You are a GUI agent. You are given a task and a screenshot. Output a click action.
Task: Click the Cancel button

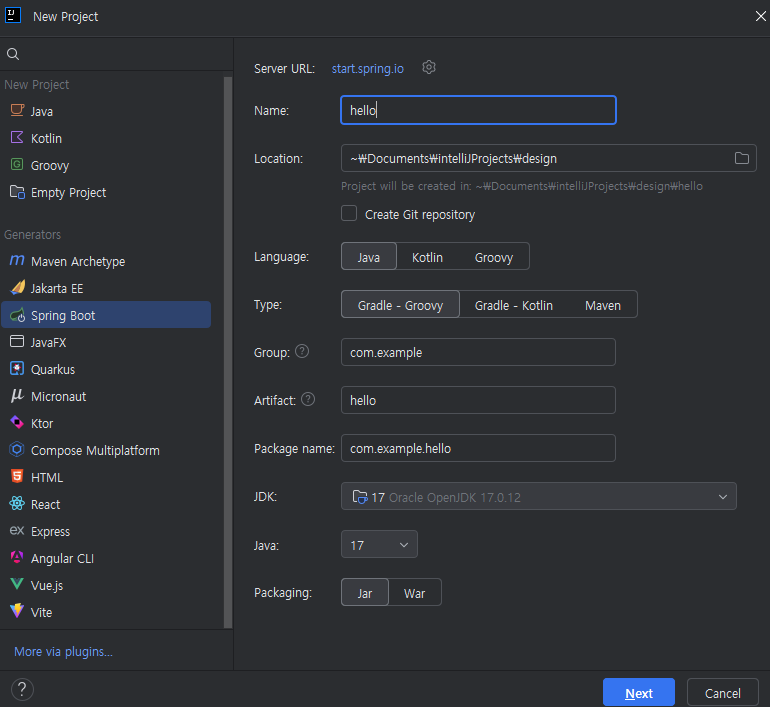722,693
